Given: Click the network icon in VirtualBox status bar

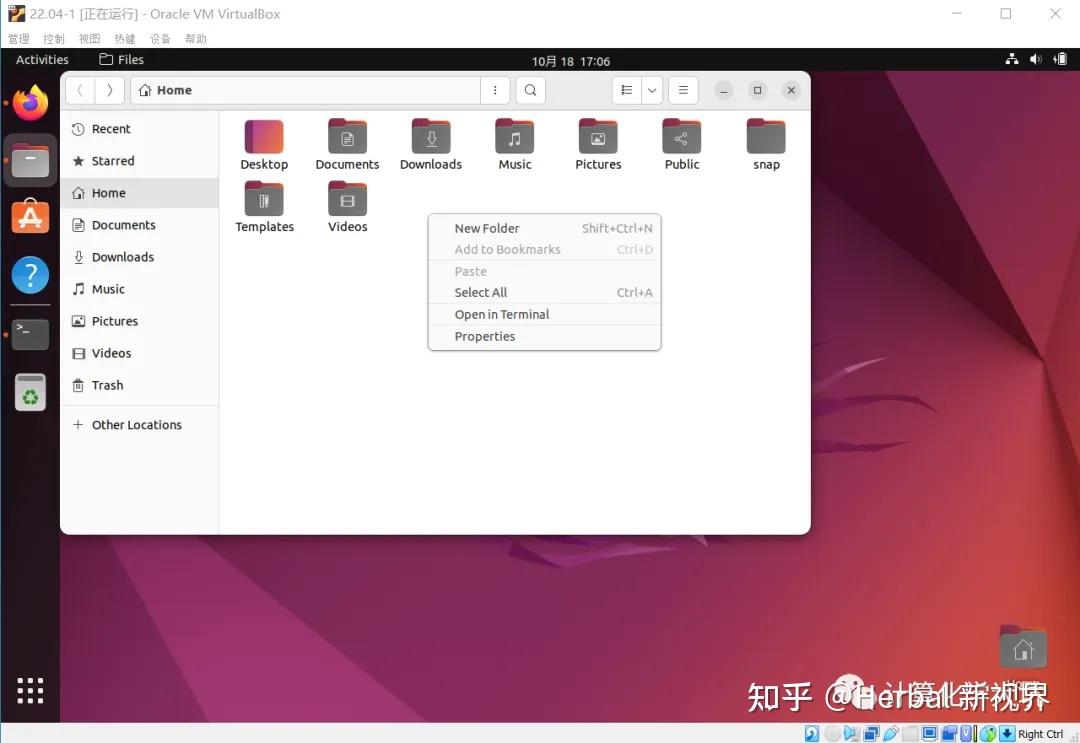Looking at the screenshot, I should [871, 733].
